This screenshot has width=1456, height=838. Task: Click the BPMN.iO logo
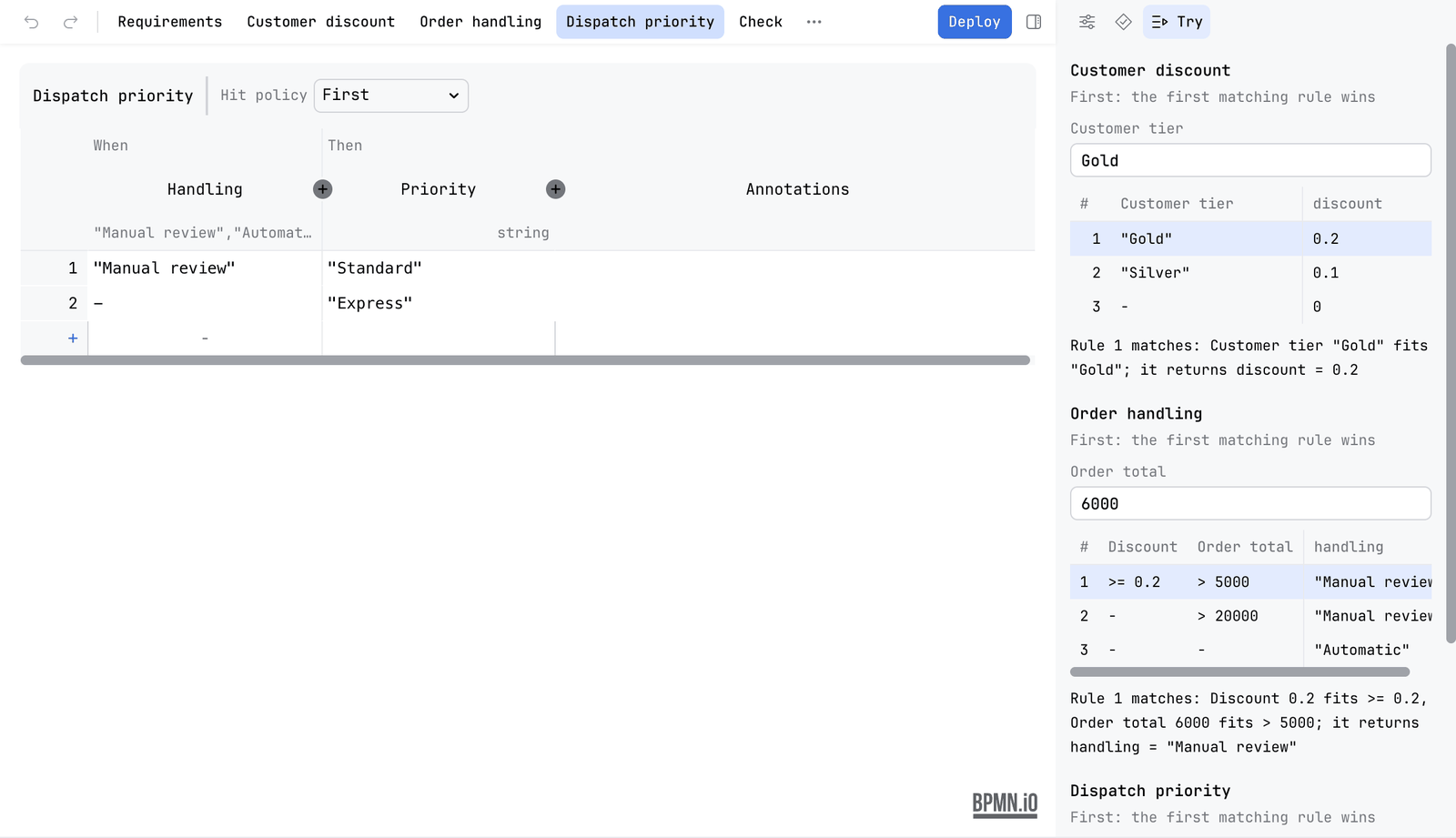coord(1005,803)
